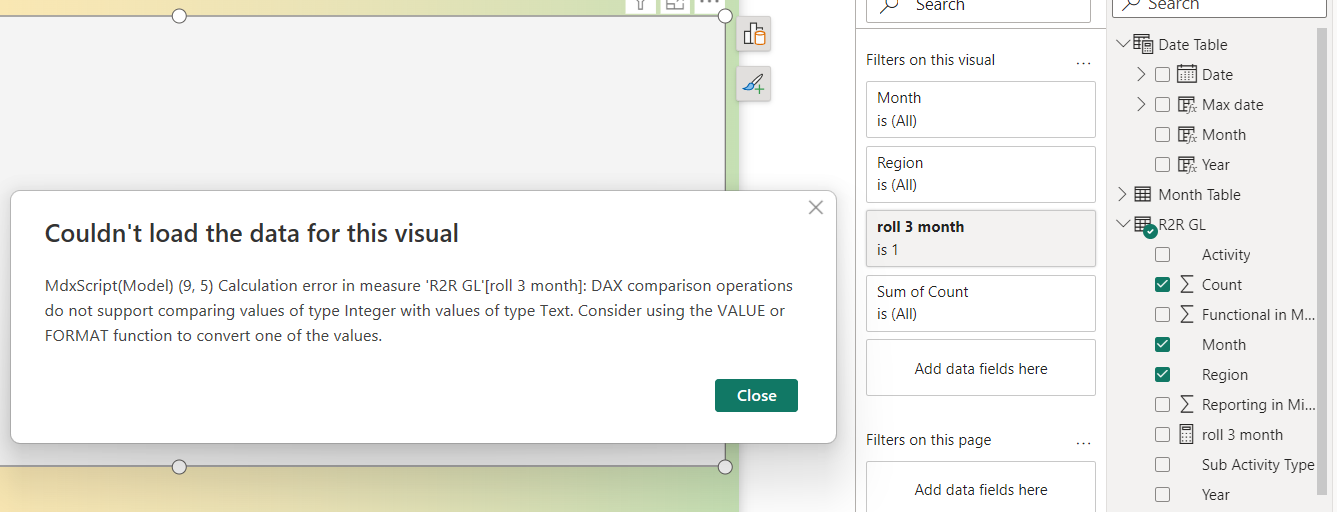Check the Date field checkbox
1337x512 pixels.
1162,74
